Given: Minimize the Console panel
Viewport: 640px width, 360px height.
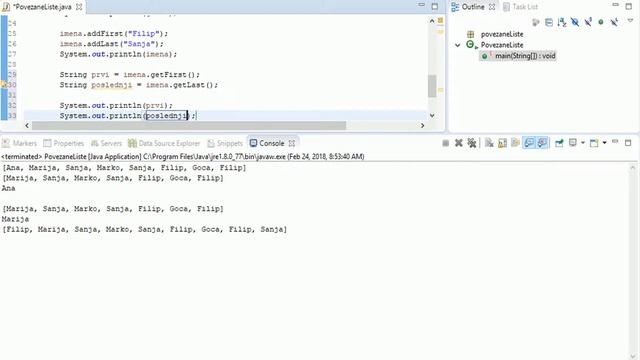Looking at the screenshot, I should coord(615,142).
